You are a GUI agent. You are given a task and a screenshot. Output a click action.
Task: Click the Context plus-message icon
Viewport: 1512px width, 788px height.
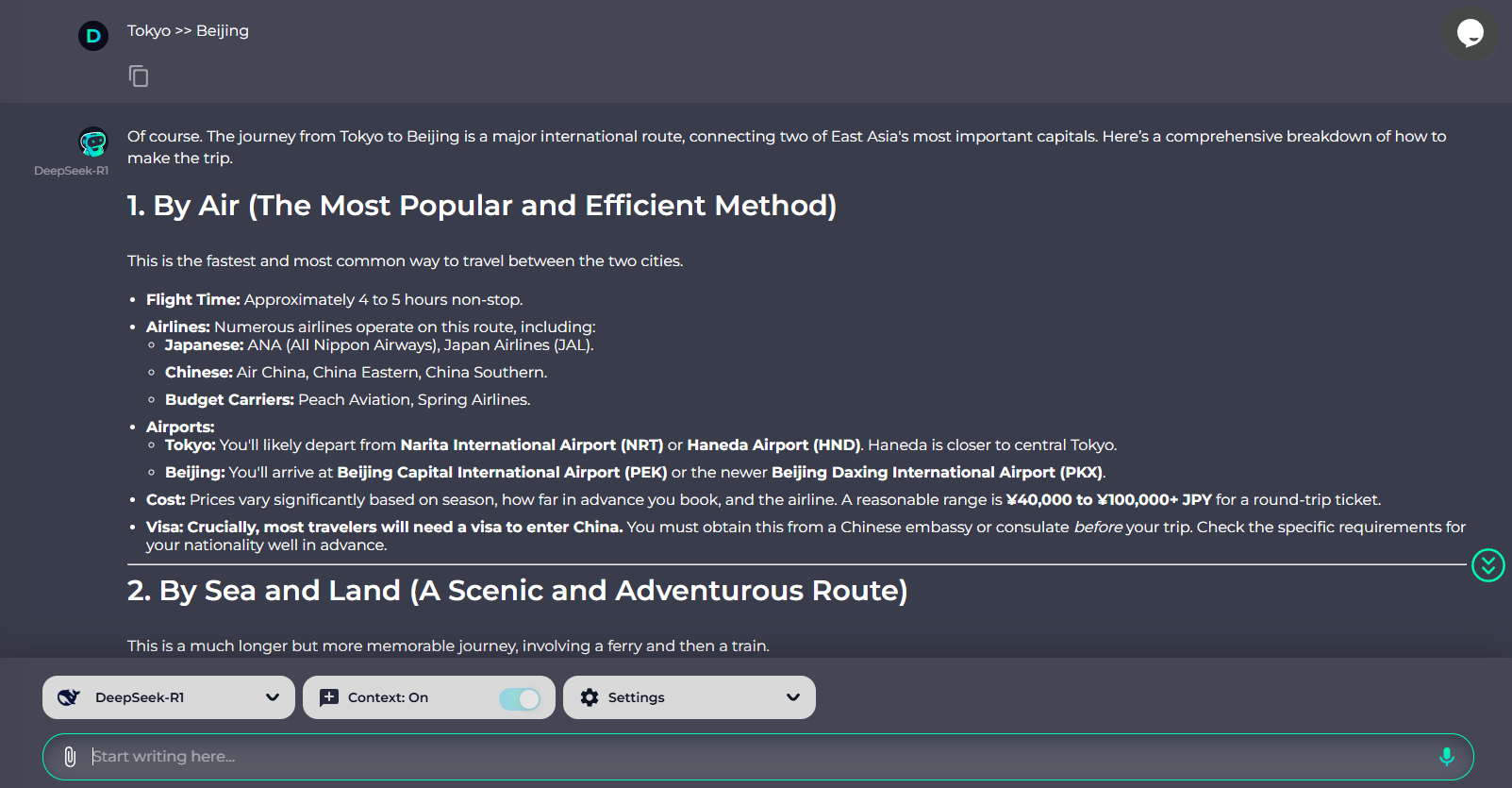click(329, 697)
